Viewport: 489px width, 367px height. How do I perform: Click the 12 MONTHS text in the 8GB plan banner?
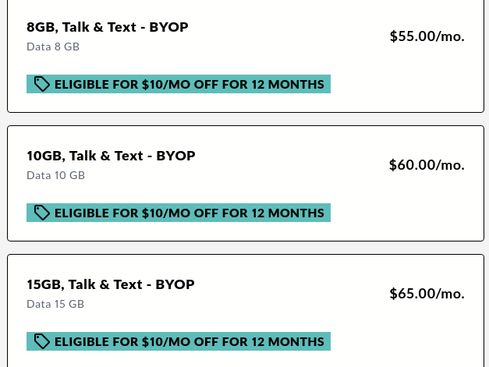pyautogui.click(x=288, y=84)
